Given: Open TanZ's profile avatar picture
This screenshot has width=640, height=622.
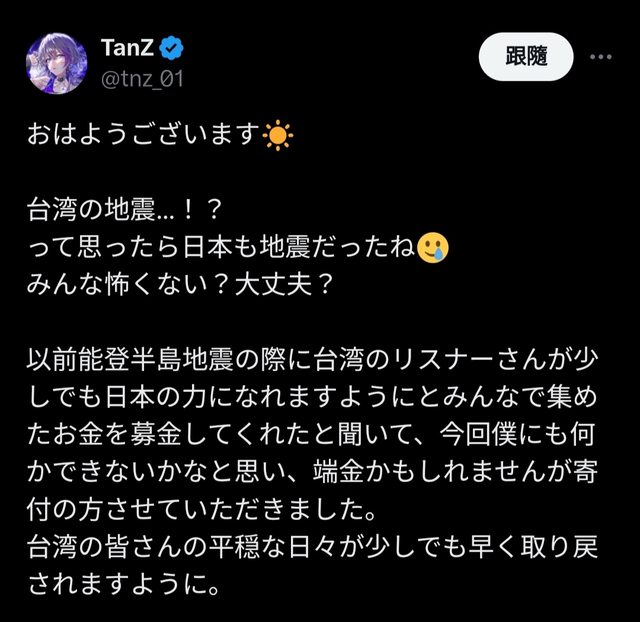Looking at the screenshot, I should [x=57, y=63].
